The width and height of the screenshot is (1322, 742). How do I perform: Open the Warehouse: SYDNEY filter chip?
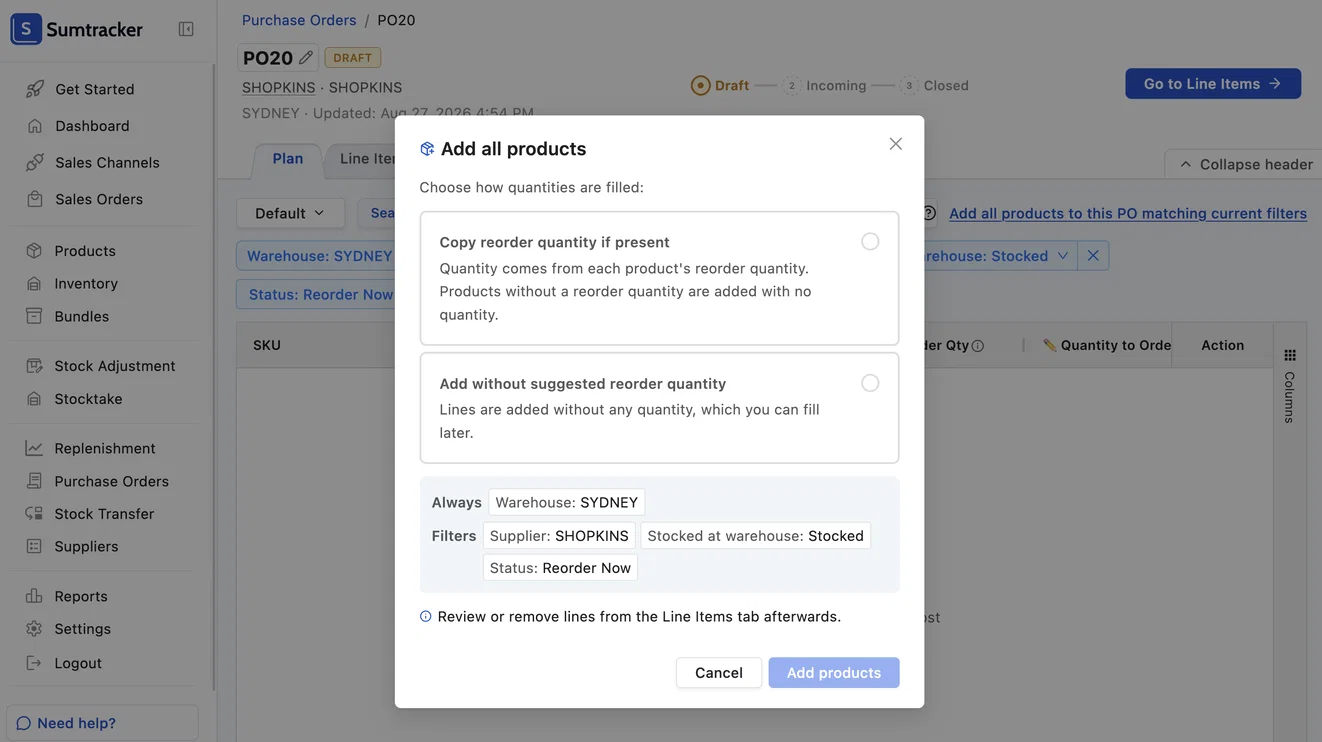pyautogui.click(x=318, y=256)
